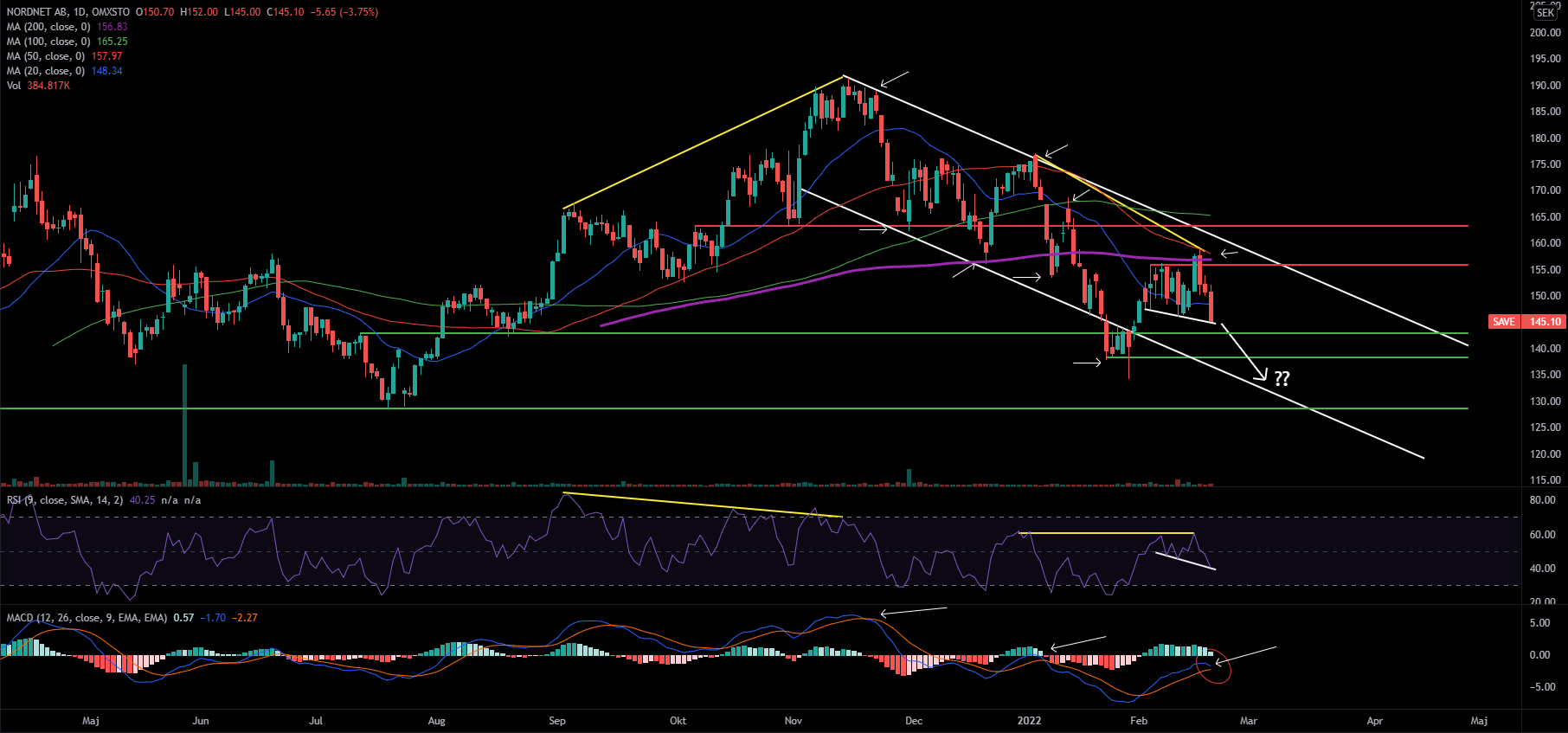Select the red circle on MACD

[1217, 665]
